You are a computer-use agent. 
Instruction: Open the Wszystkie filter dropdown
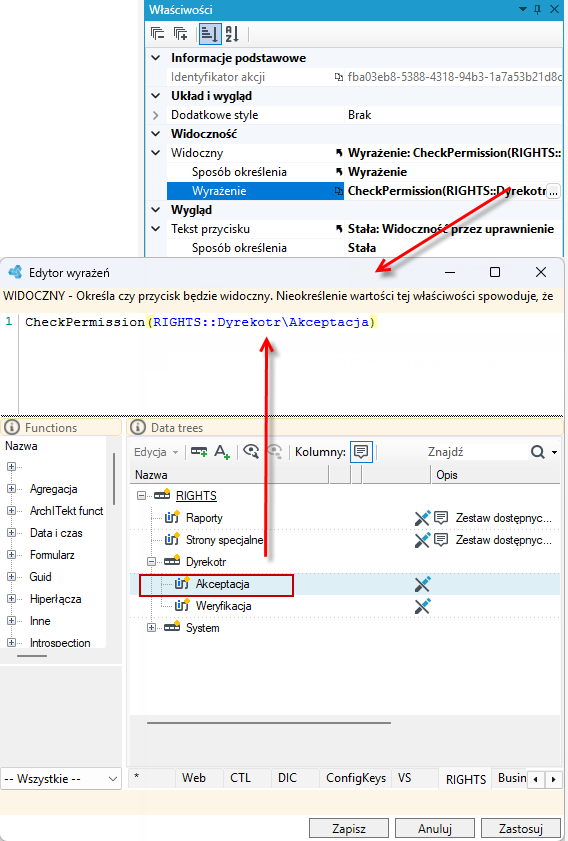[x=61, y=778]
